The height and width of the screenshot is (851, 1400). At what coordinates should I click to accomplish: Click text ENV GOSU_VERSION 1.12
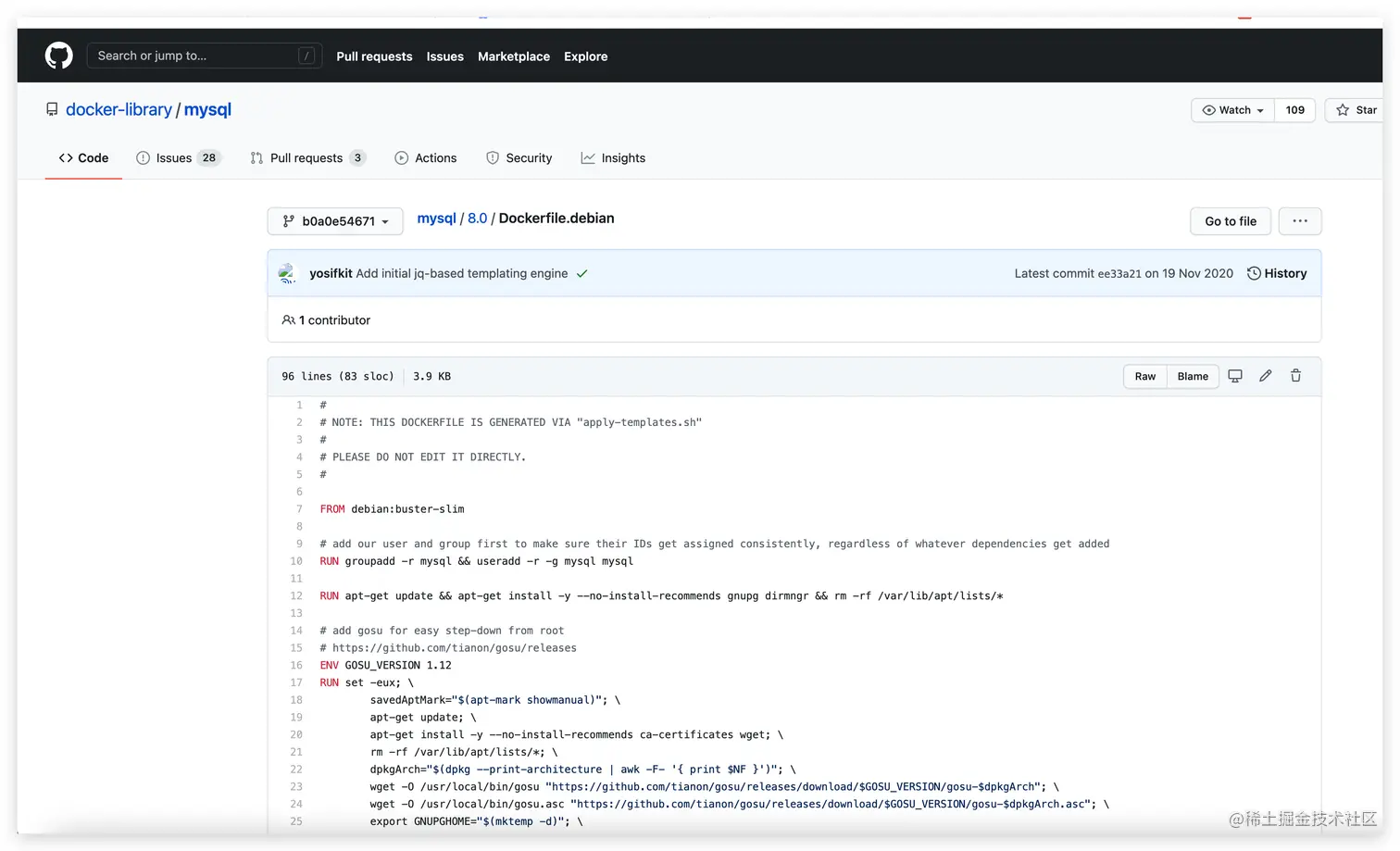point(386,666)
